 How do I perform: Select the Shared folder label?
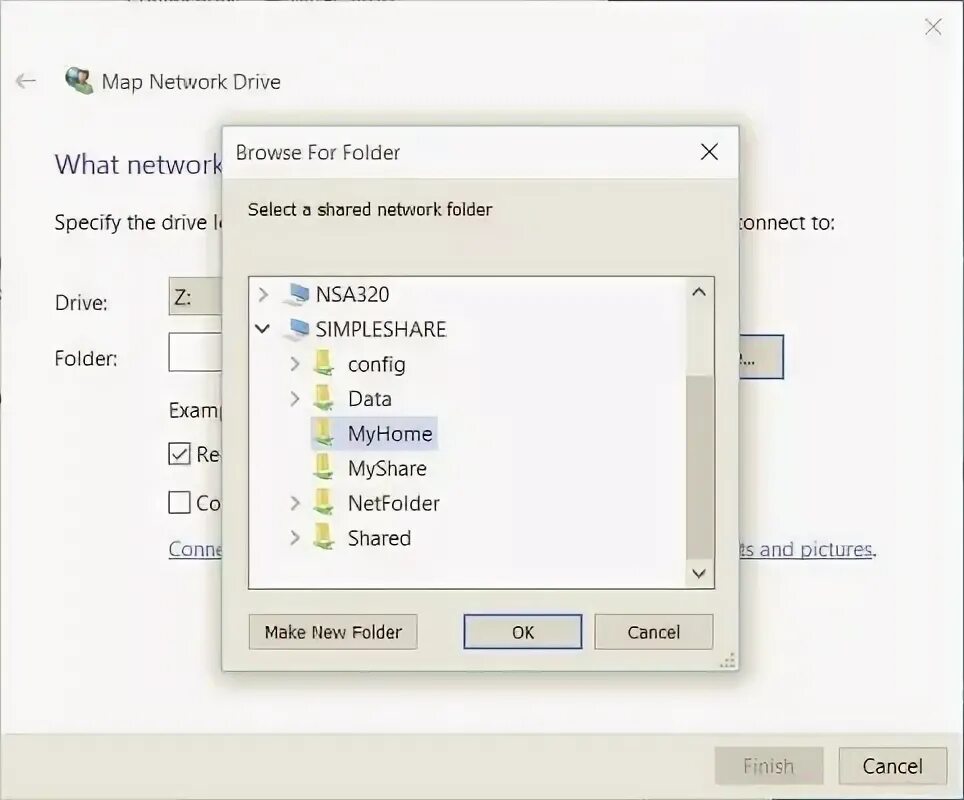379,538
